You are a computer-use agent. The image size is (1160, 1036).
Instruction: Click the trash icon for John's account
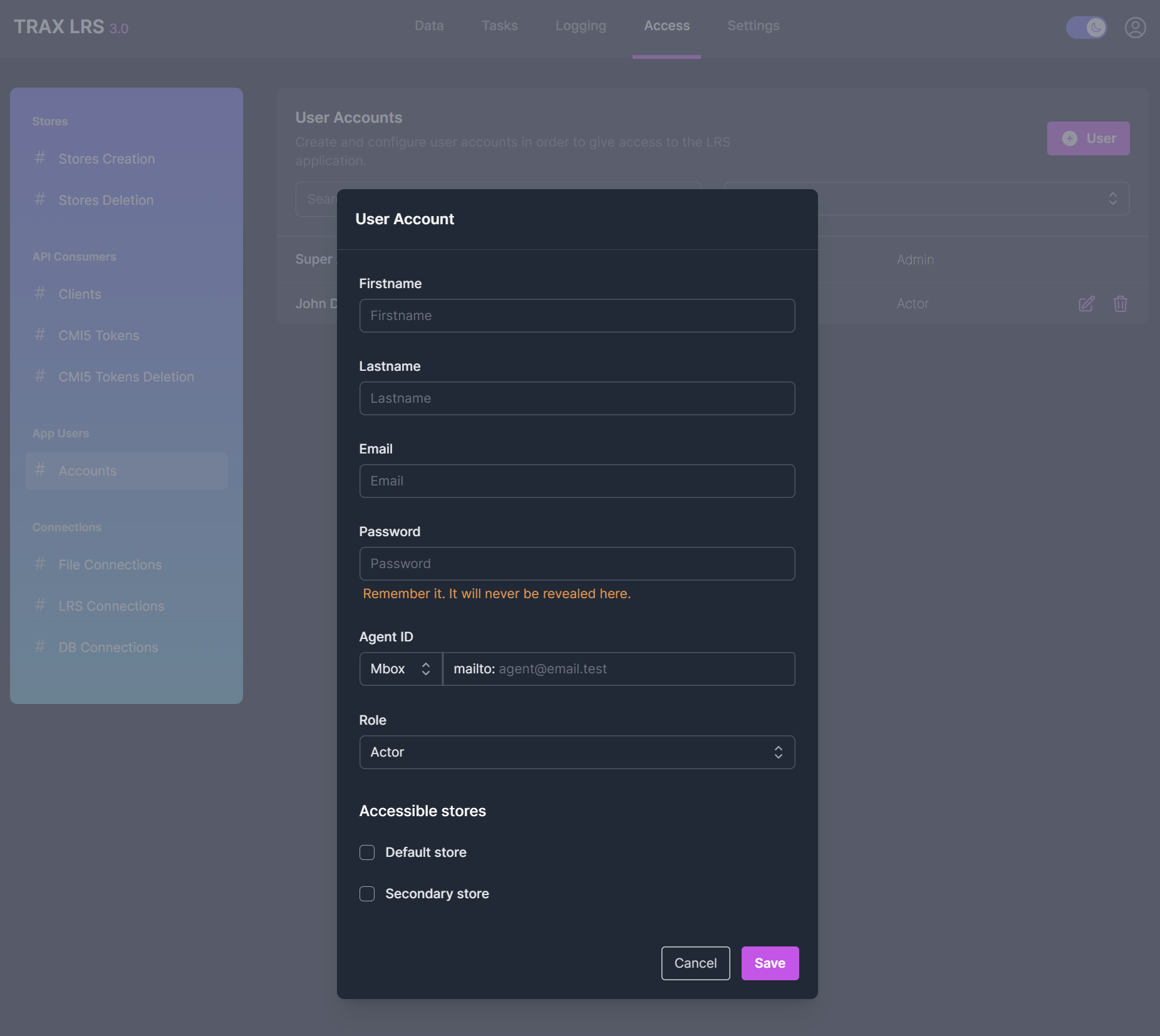tap(1120, 304)
